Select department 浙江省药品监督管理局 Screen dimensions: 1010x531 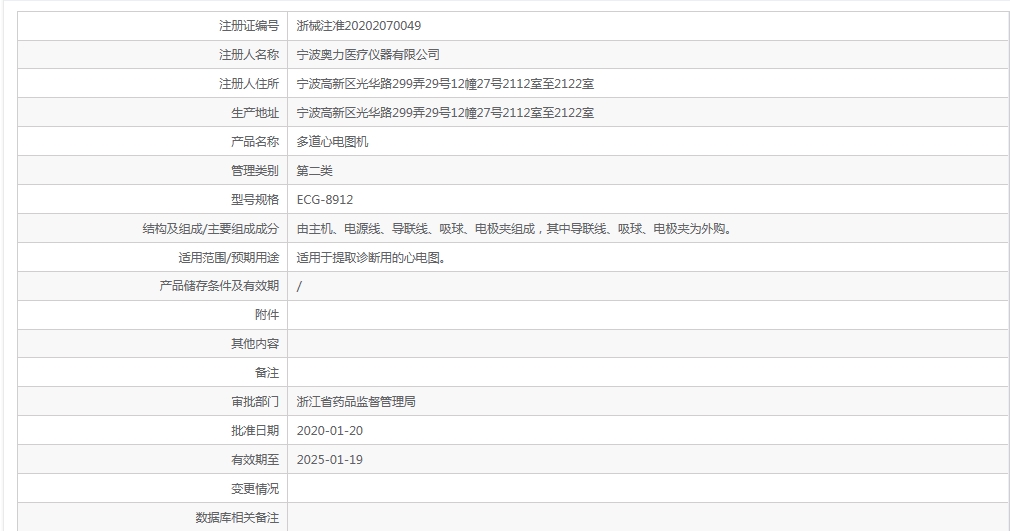click(356, 401)
